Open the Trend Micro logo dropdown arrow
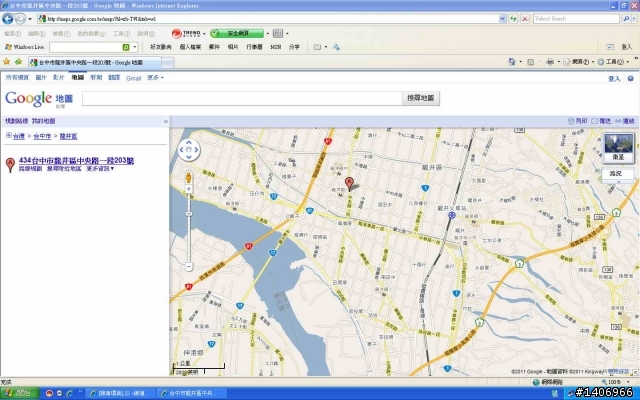The height and width of the screenshot is (400, 640). pos(204,34)
